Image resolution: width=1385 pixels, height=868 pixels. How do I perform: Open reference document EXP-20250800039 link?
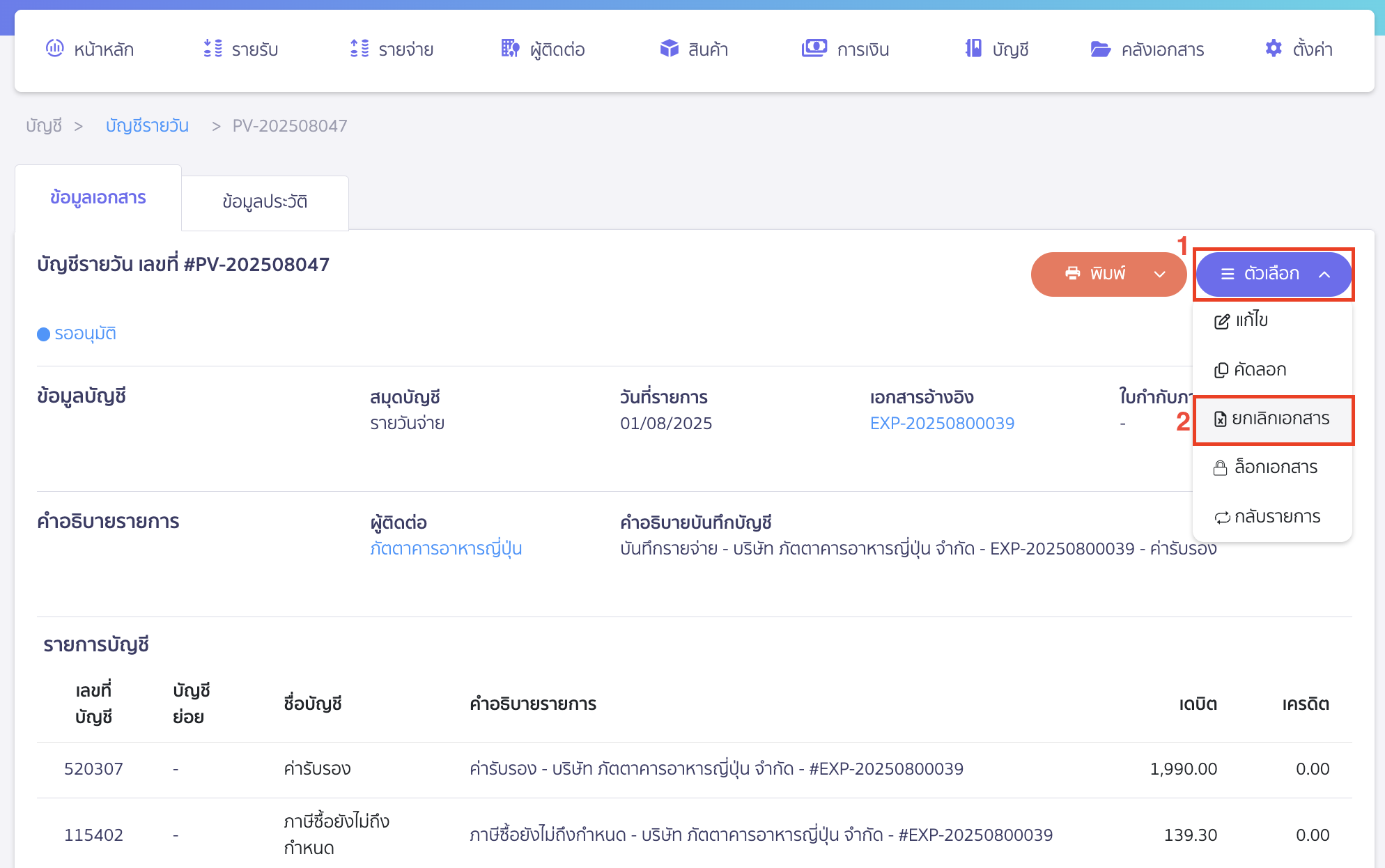[x=942, y=423]
